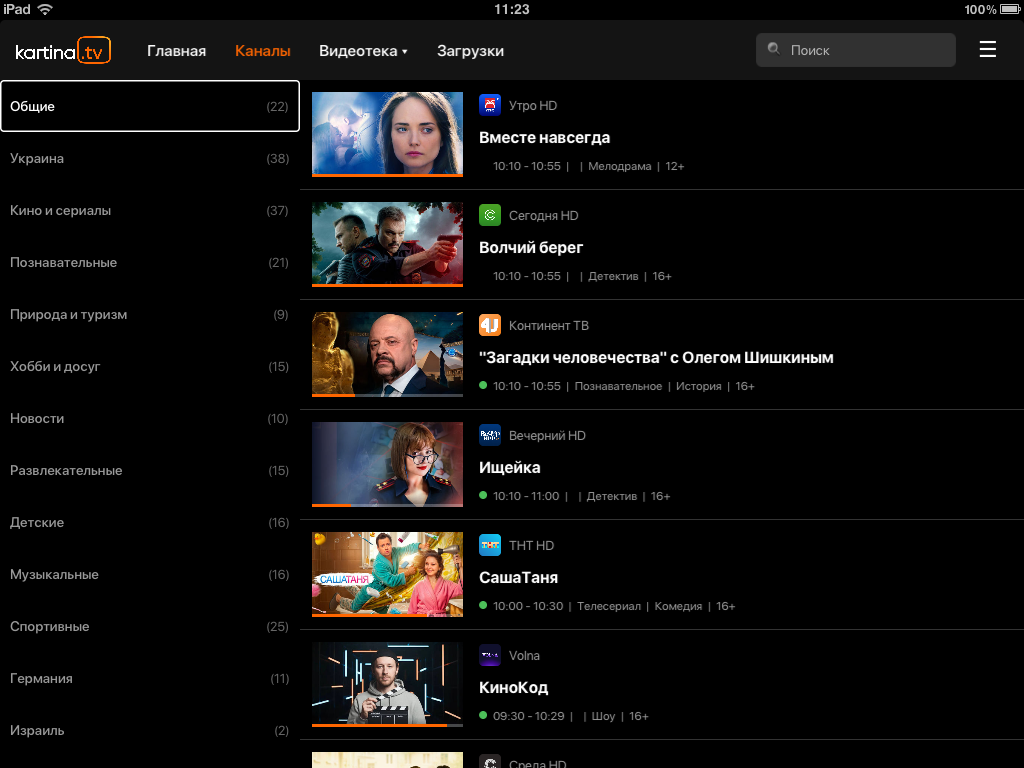Screen dimensions: 1024x768
Task: Open the Загрузки tab
Action: (470, 51)
